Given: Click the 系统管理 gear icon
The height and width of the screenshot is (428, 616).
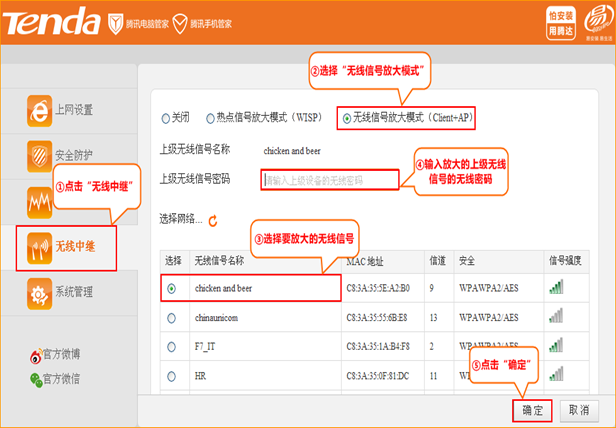Looking at the screenshot, I should tap(38, 293).
